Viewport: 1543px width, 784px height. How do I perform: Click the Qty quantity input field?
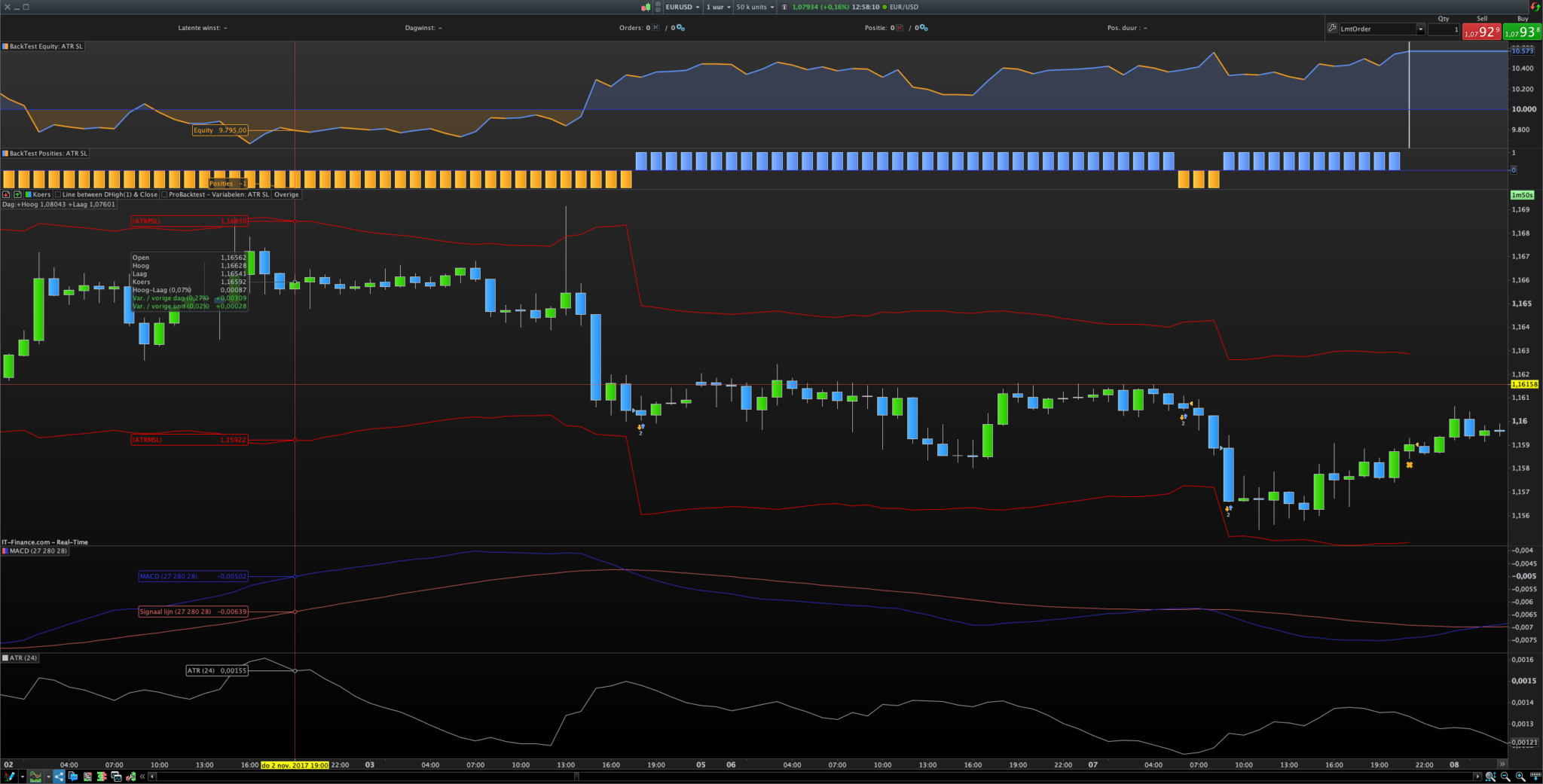1444,29
